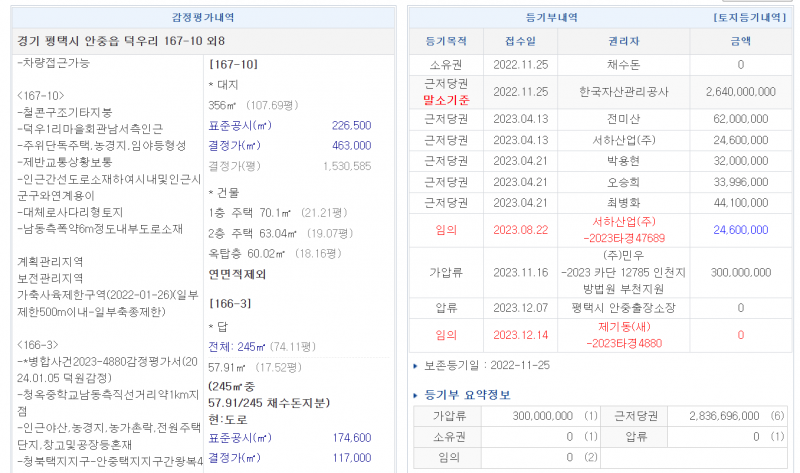This screenshot has width=800, height=473.
Task: Click the 2층 주택 63.04㎡ line
Action: (x=281, y=234)
